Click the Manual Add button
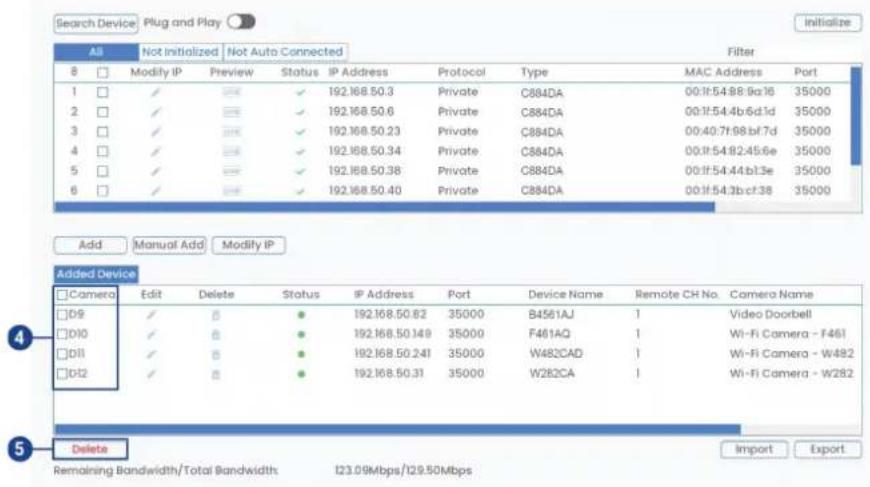This screenshot has height=487, width=870. point(169,245)
